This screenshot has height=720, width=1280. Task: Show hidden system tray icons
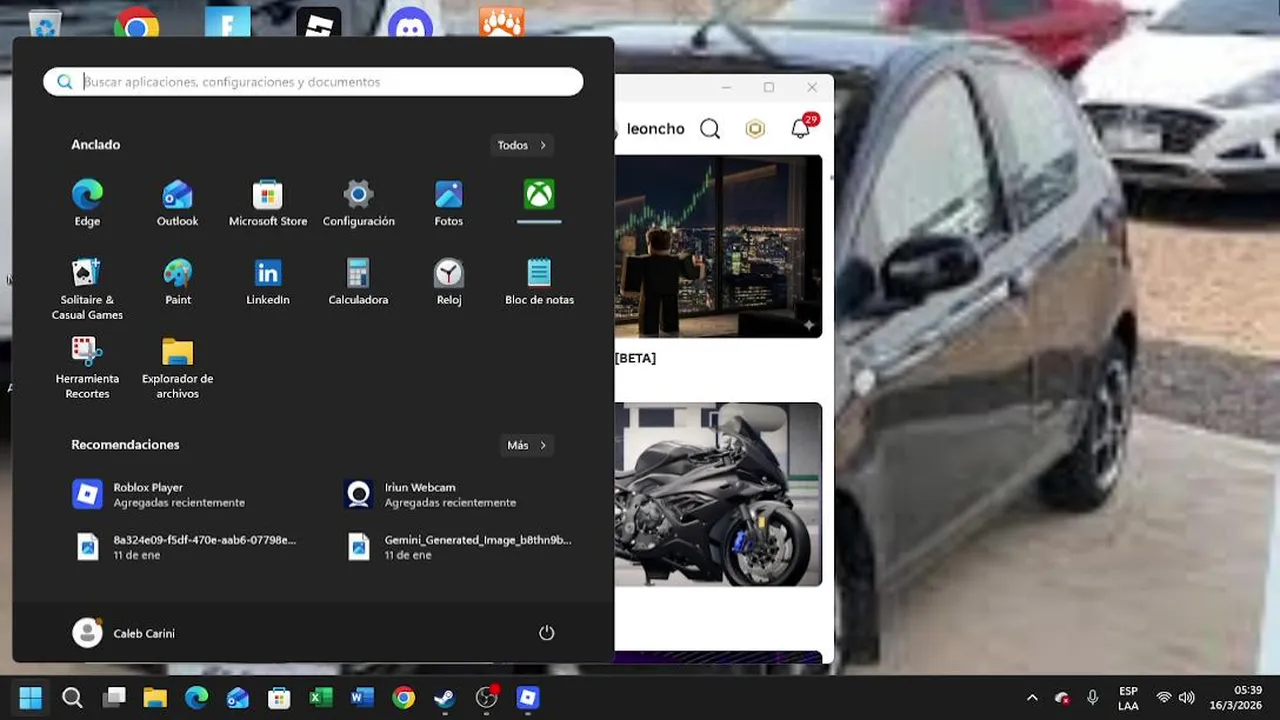tap(1032, 697)
